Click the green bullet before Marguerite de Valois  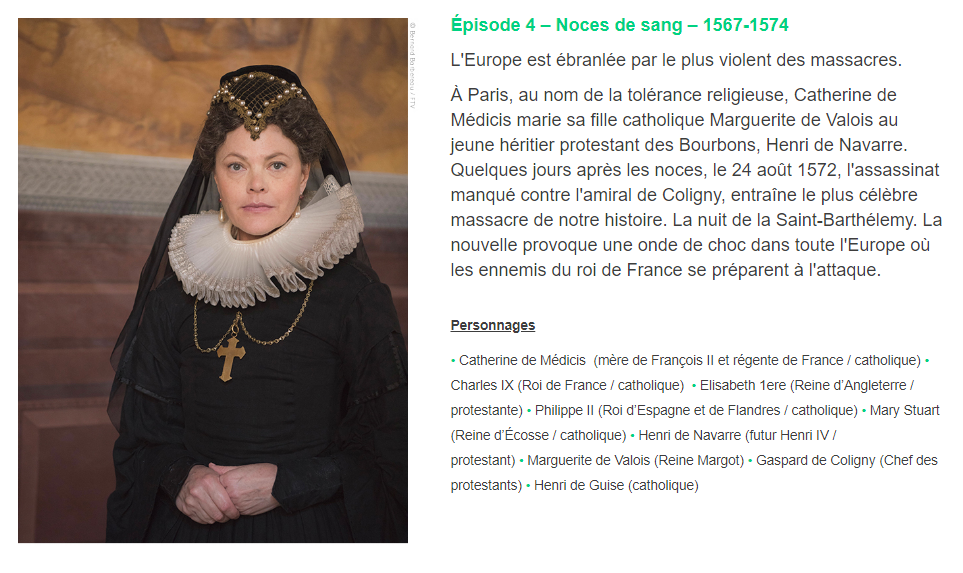click(521, 461)
